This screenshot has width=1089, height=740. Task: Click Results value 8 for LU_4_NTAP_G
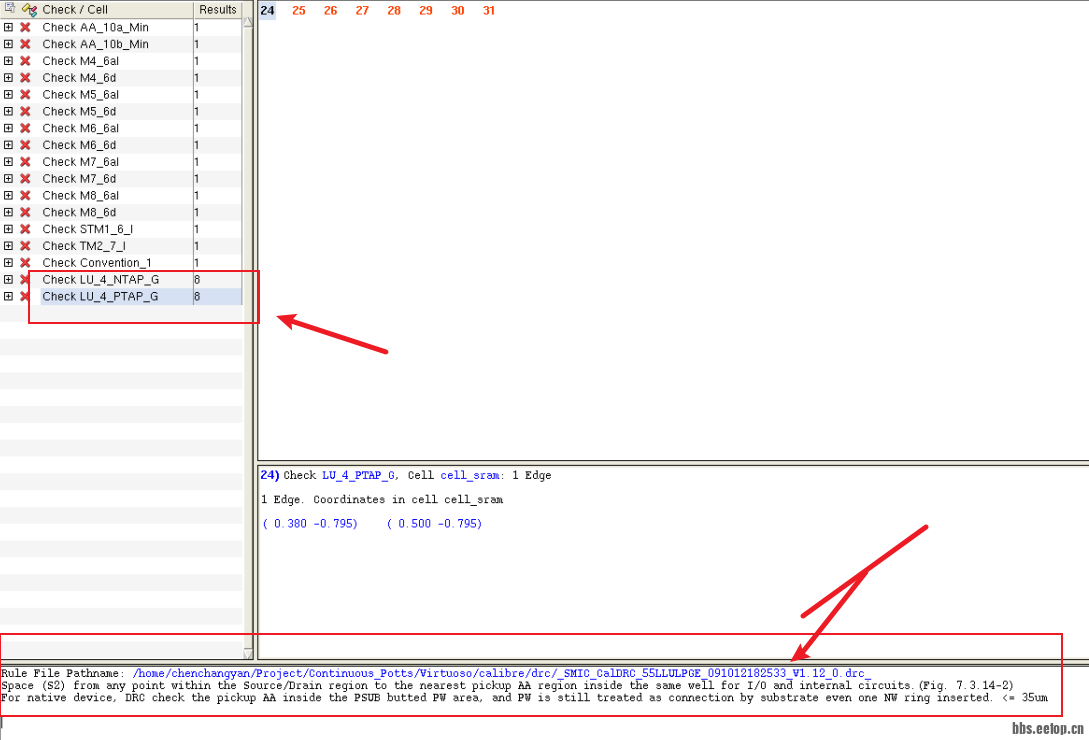(197, 279)
